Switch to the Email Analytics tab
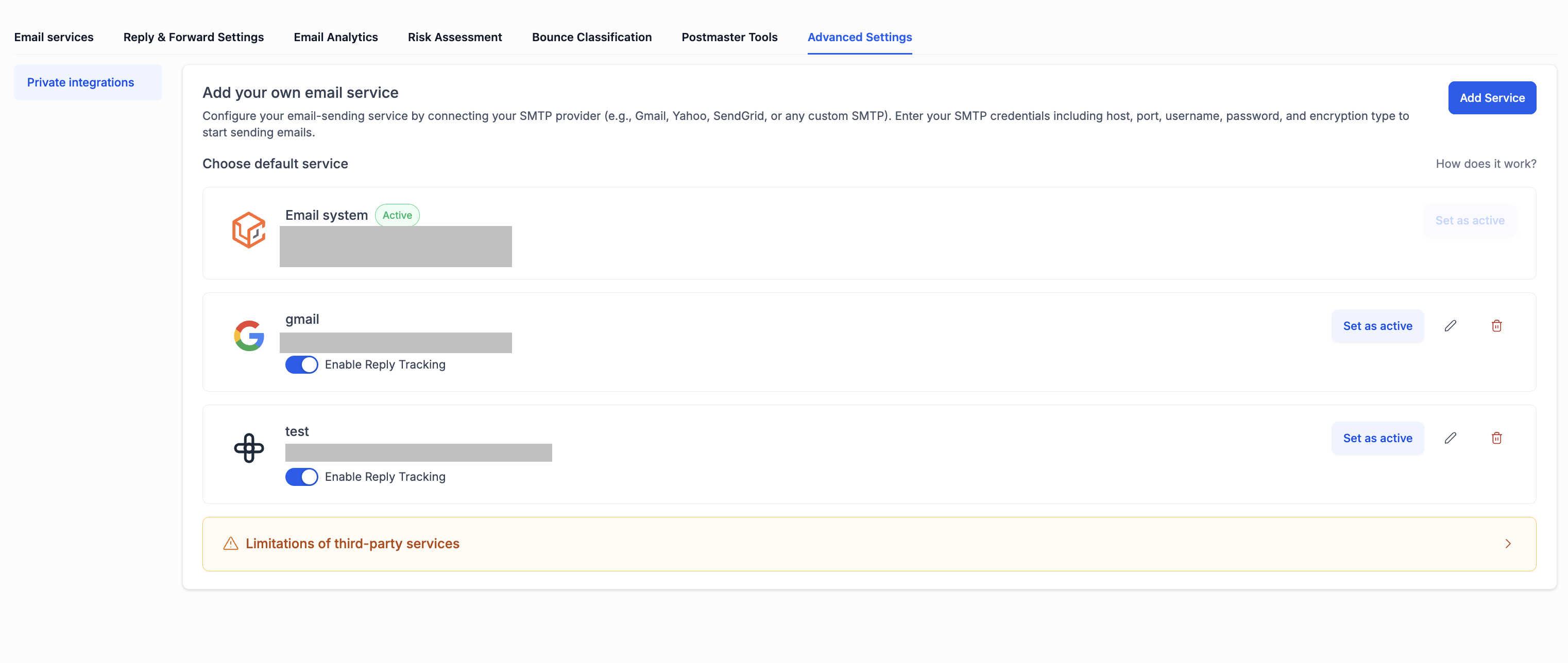Viewport: 1568px width, 663px height. (x=335, y=37)
